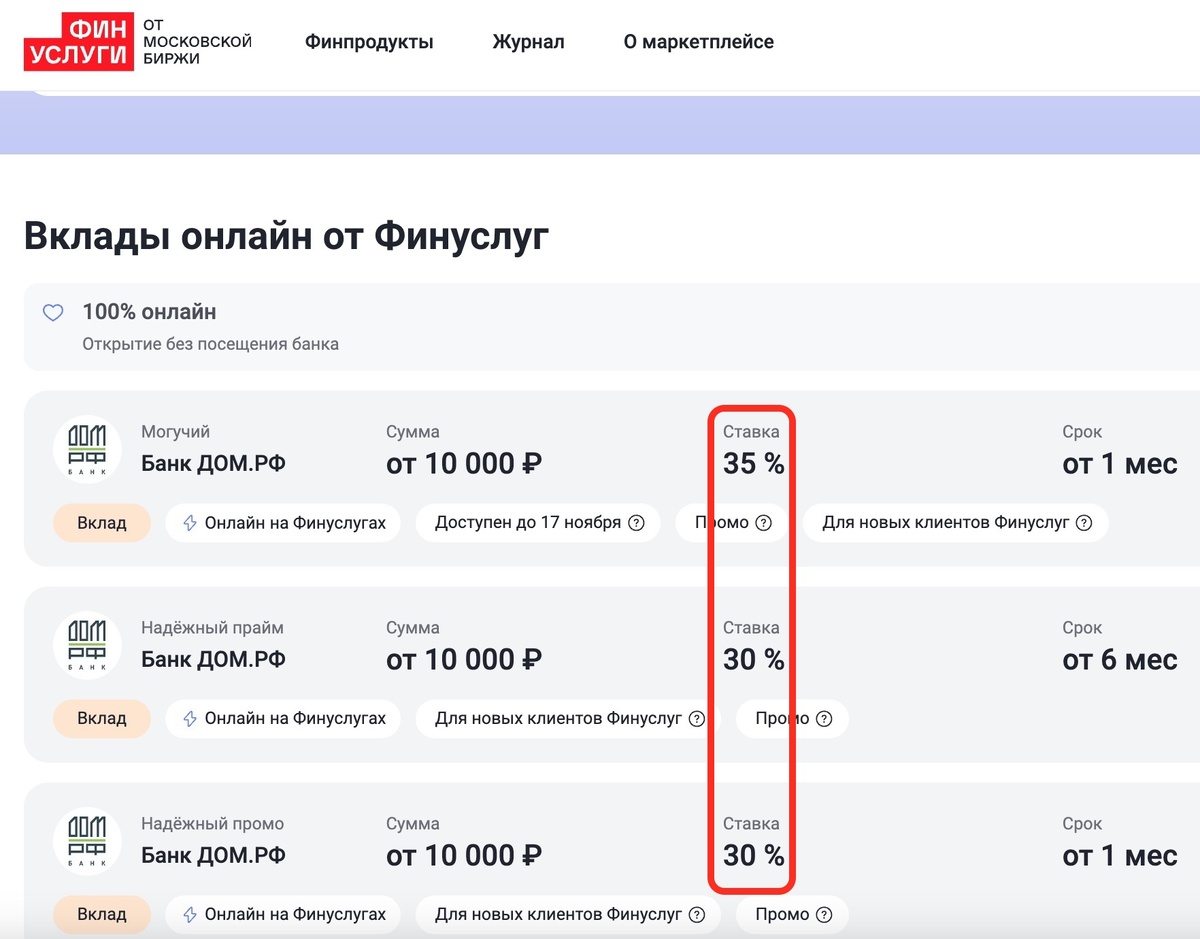Open help icon beside Промо in Могучий card
Image resolution: width=1200 pixels, height=939 pixels.
pos(764,523)
